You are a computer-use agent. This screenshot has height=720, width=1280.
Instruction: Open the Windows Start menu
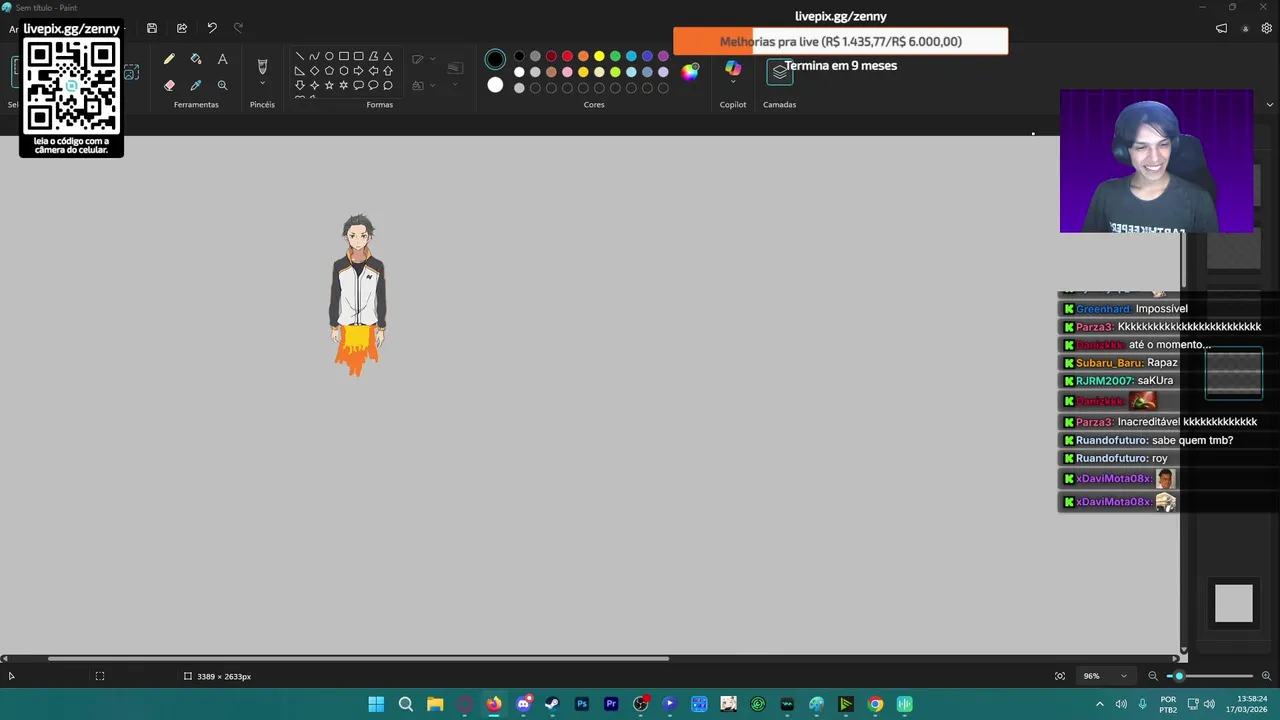[x=376, y=704]
